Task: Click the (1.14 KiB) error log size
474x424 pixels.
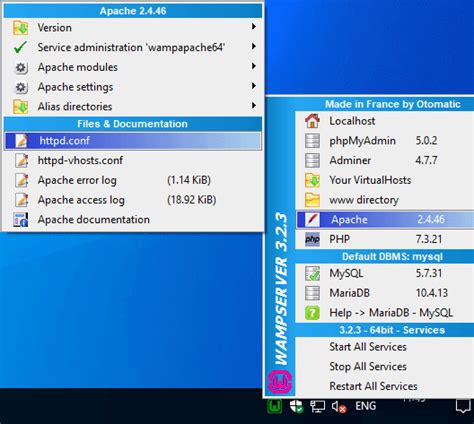Action: point(189,180)
